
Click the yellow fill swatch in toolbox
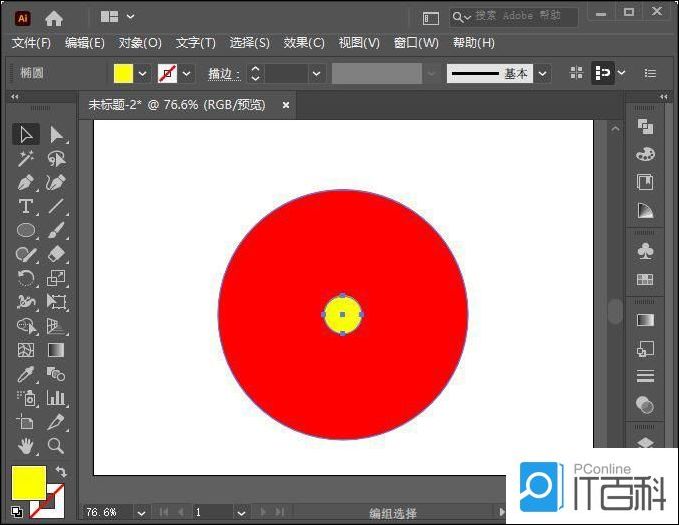point(28,483)
